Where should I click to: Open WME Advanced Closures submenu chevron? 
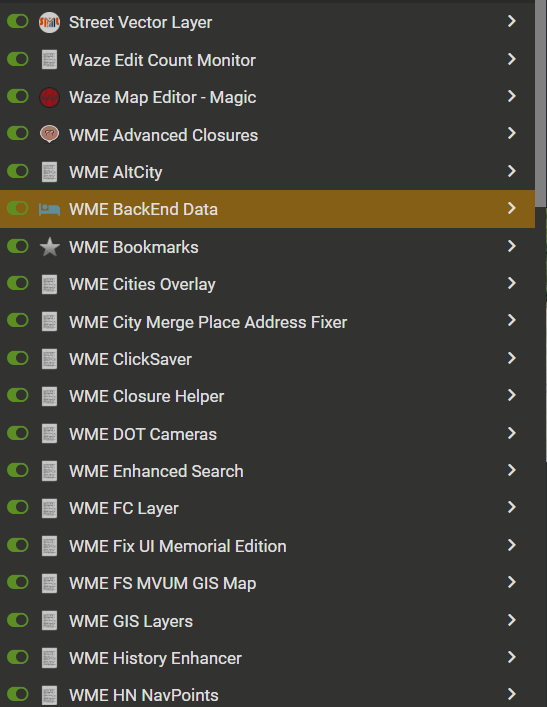[511, 133]
